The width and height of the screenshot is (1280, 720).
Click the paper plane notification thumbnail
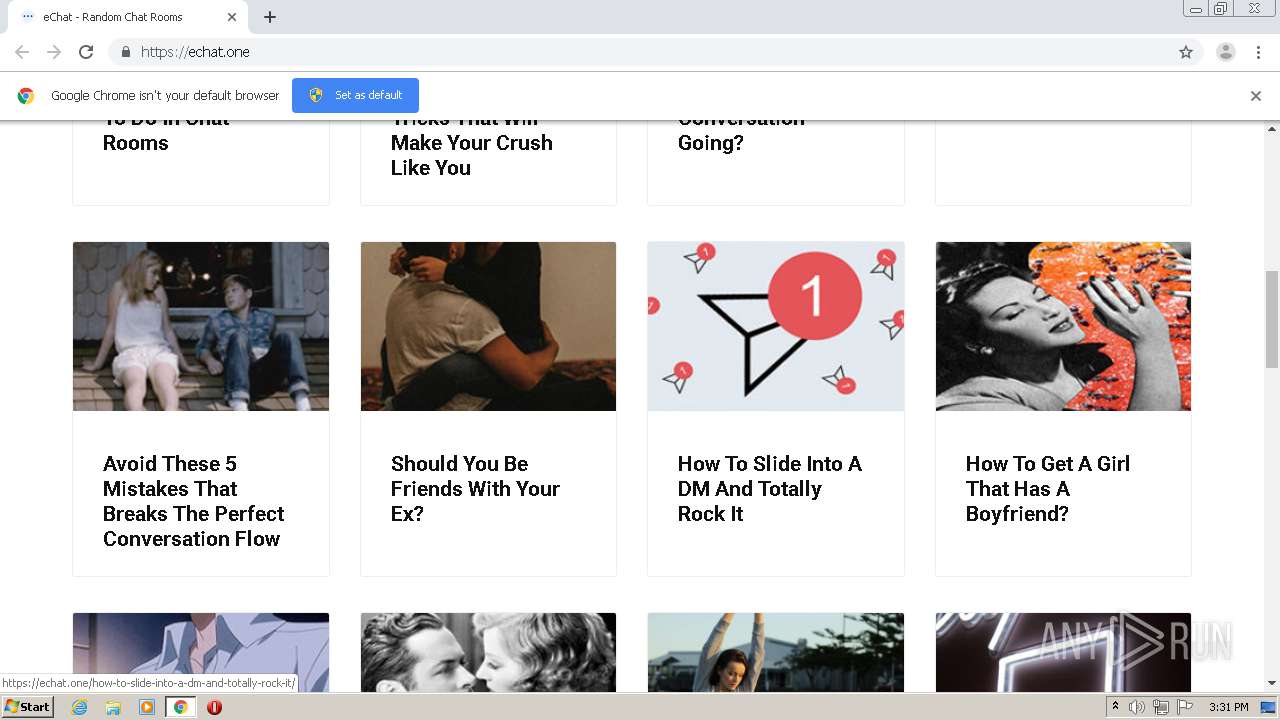point(776,326)
